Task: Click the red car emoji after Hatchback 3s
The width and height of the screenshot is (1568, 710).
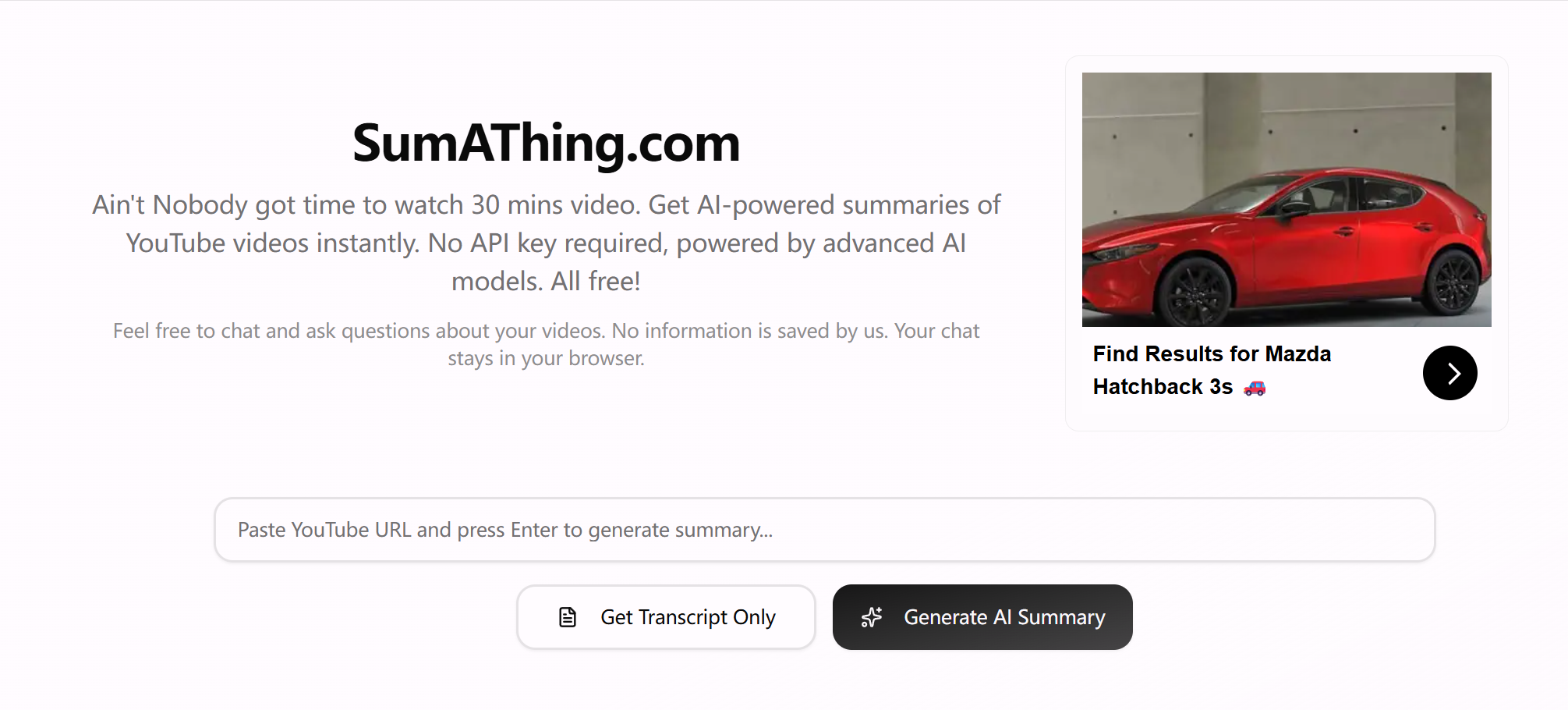Action: (1255, 387)
